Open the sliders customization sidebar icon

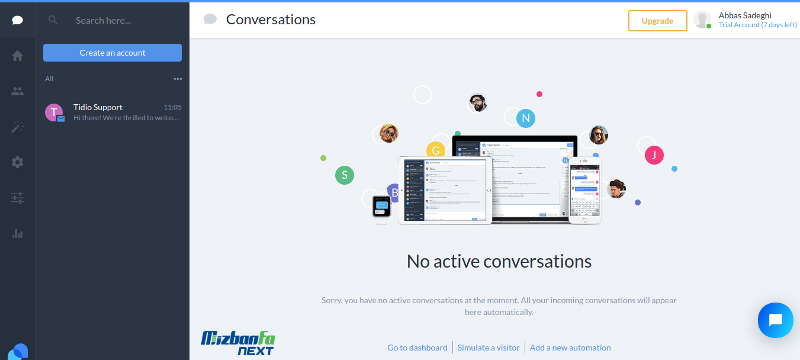17,198
